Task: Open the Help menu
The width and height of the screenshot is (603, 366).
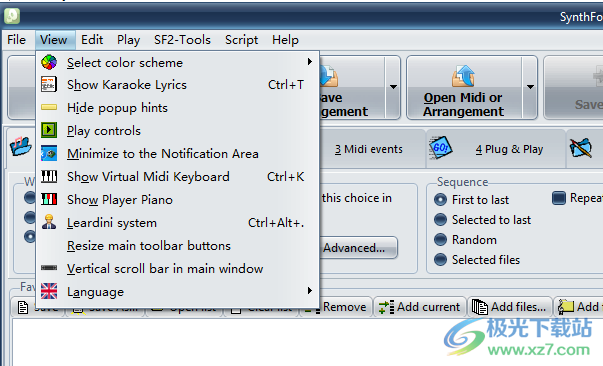Action: (285, 40)
